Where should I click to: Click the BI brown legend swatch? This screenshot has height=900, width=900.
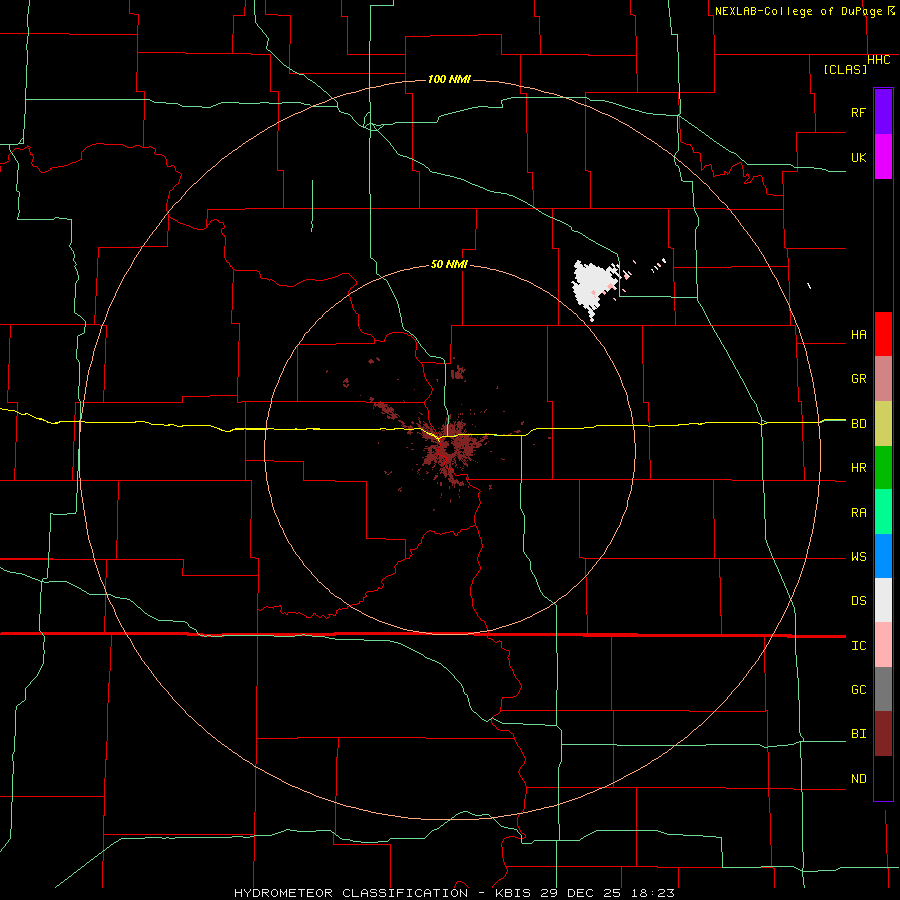[883, 734]
